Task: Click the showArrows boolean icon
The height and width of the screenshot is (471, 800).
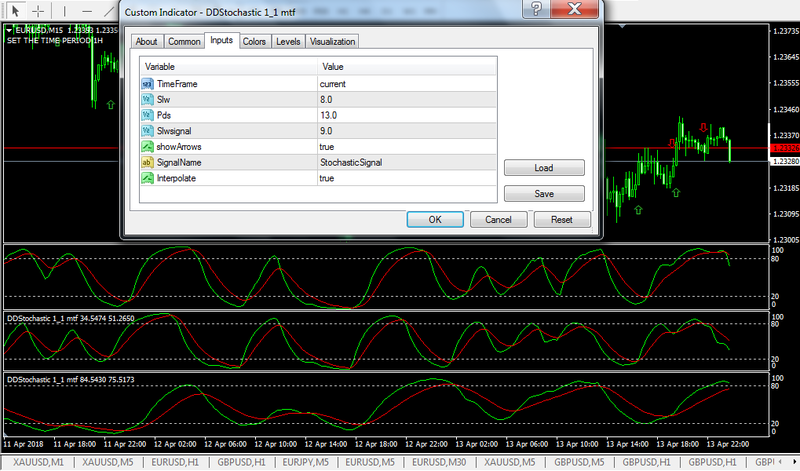Action: (148, 147)
